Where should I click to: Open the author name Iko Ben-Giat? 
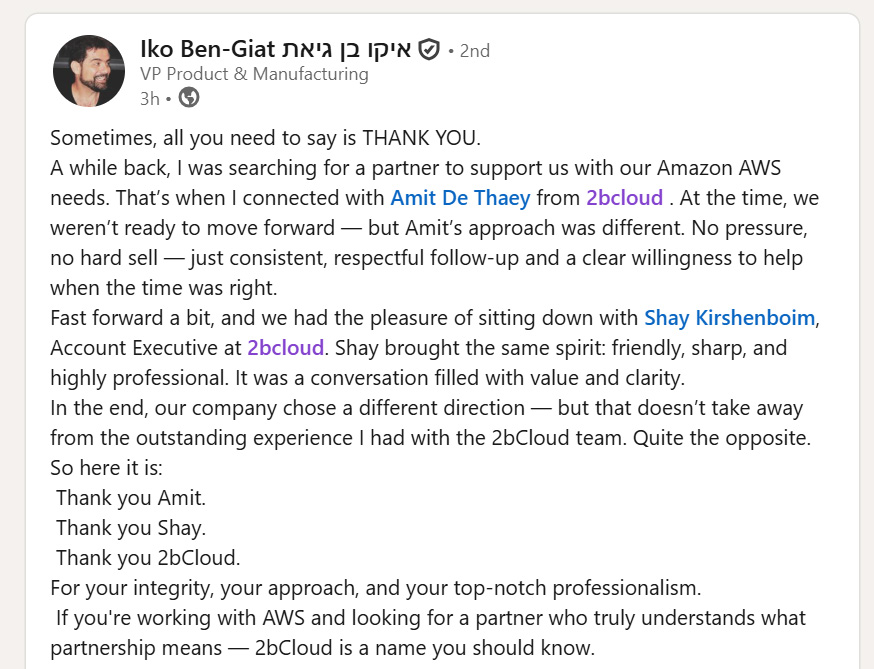208,50
